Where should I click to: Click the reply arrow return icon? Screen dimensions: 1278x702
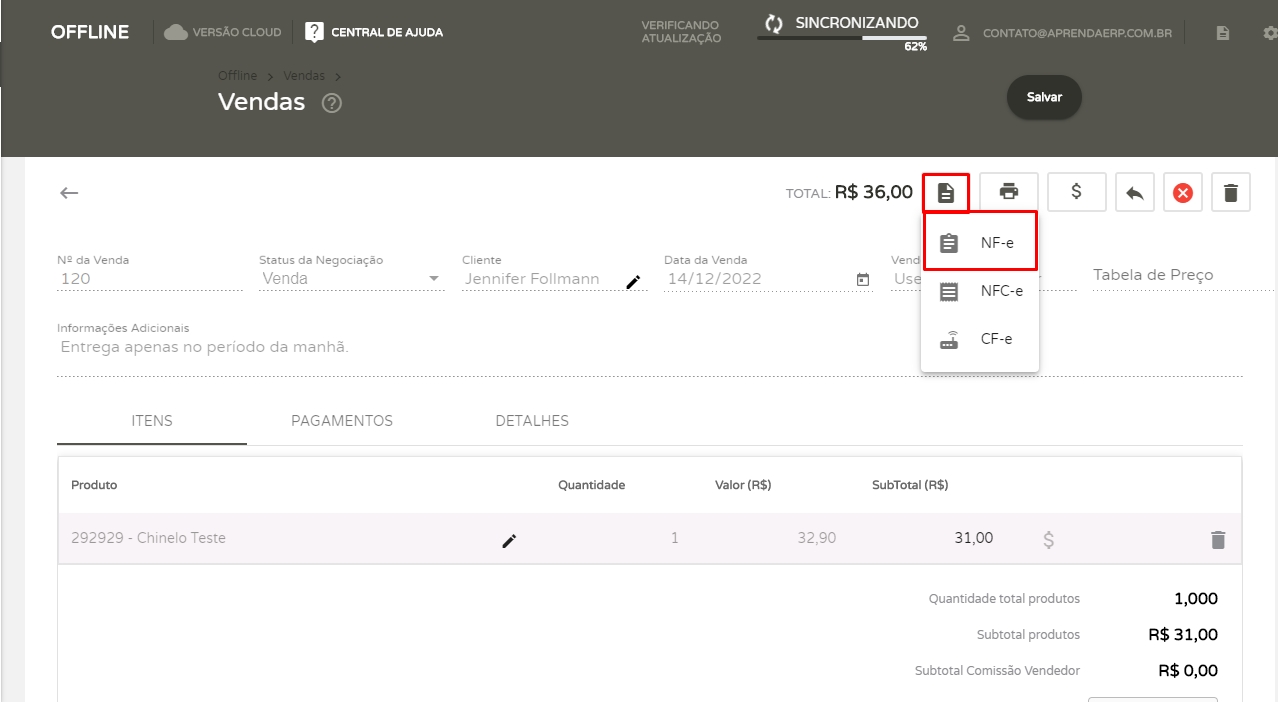click(1134, 193)
